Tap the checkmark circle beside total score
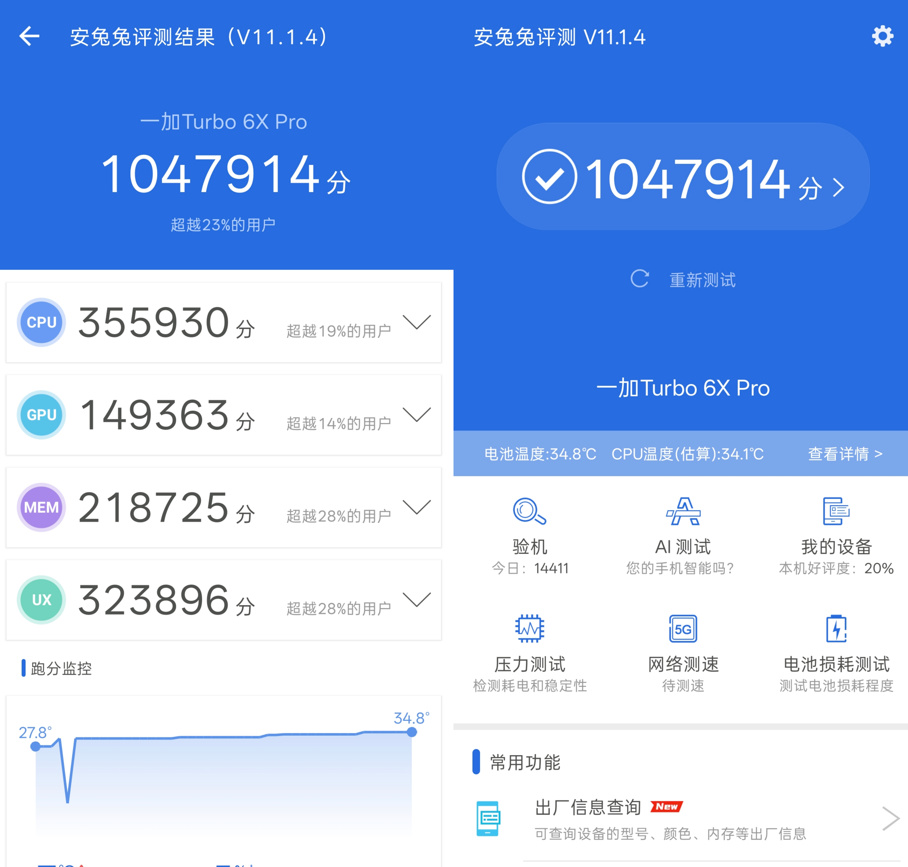The height and width of the screenshot is (867, 908). (x=549, y=177)
